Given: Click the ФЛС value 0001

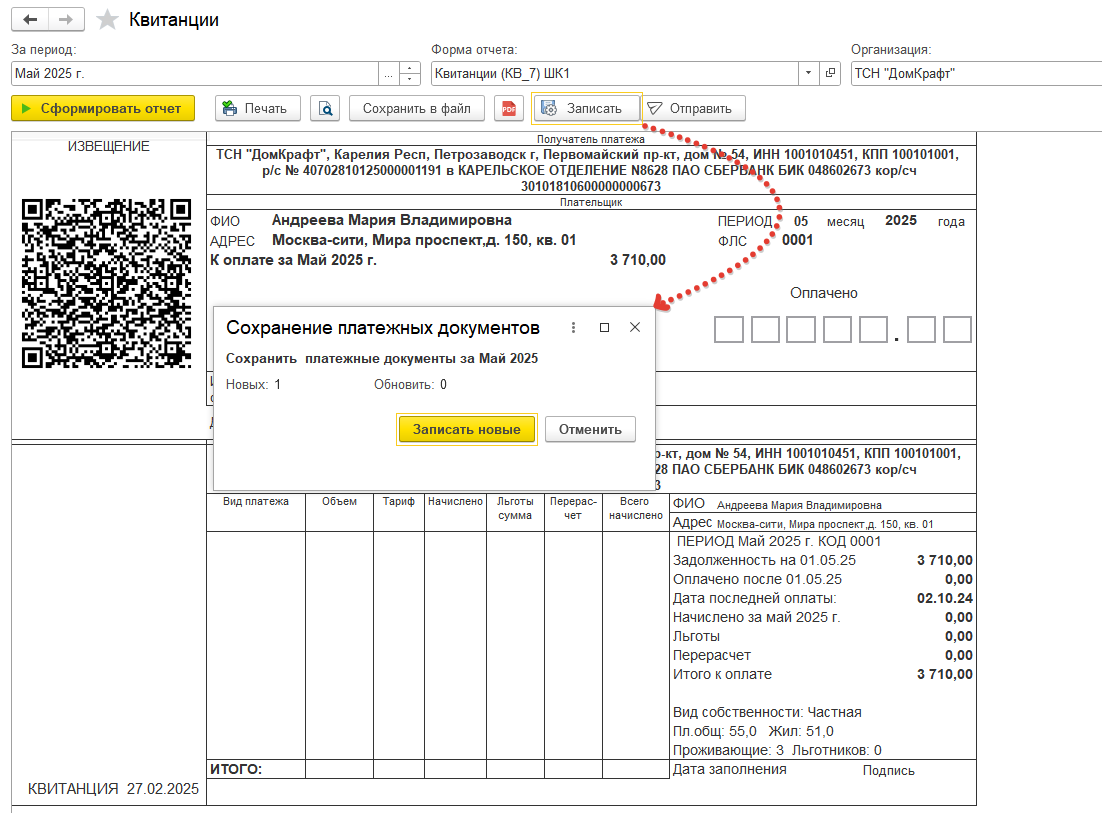Looking at the screenshot, I should [x=798, y=240].
